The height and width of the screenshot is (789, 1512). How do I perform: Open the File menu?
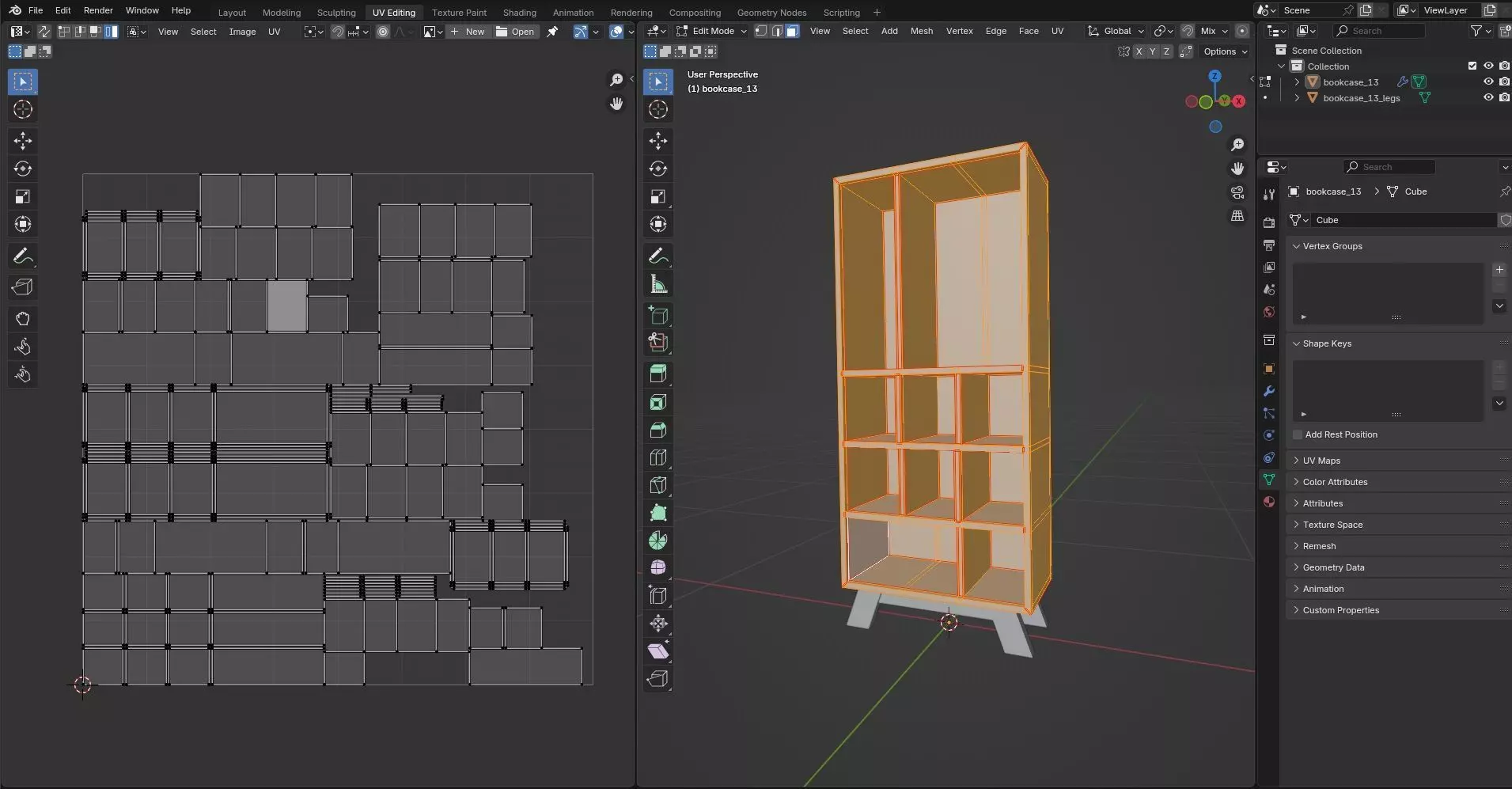click(36, 10)
